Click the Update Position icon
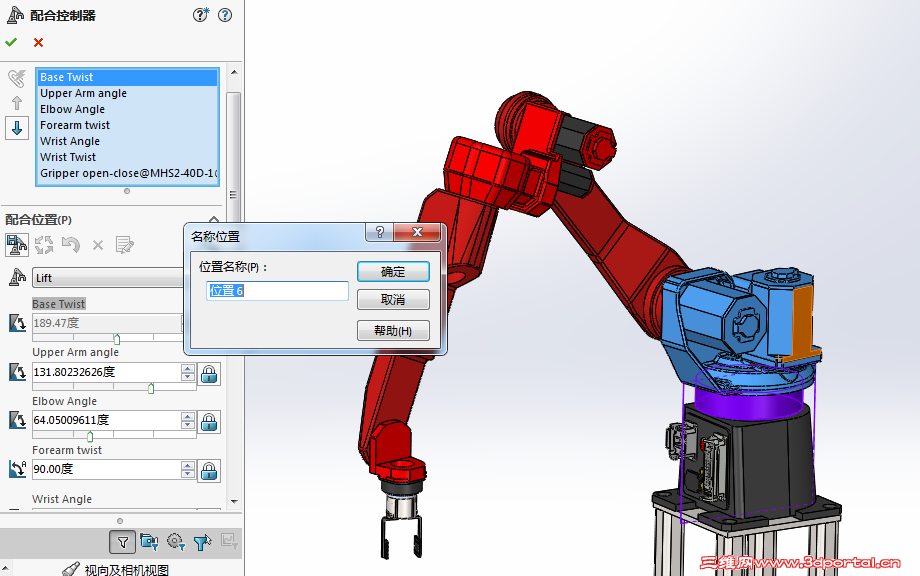The image size is (920, 576). [x=44, y=245]
